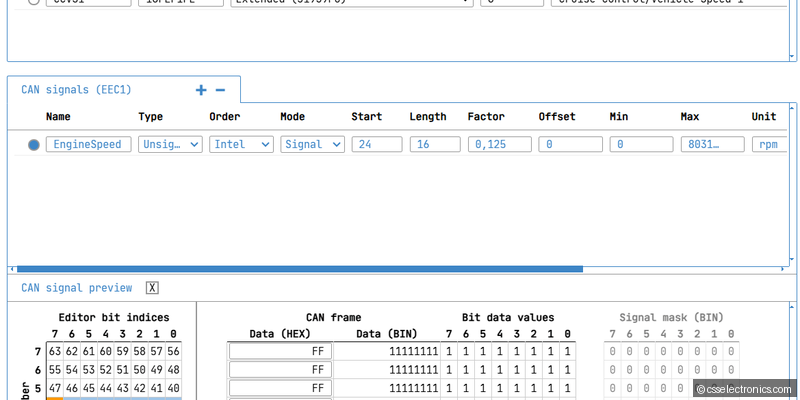This screenshot has width=800, height=400.
Task: Remove signal using the minus icon
Action: 220,90
